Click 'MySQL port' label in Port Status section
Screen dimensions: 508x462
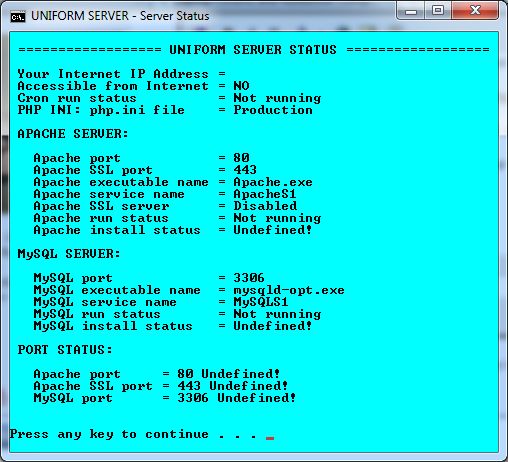tap(73, 398)
